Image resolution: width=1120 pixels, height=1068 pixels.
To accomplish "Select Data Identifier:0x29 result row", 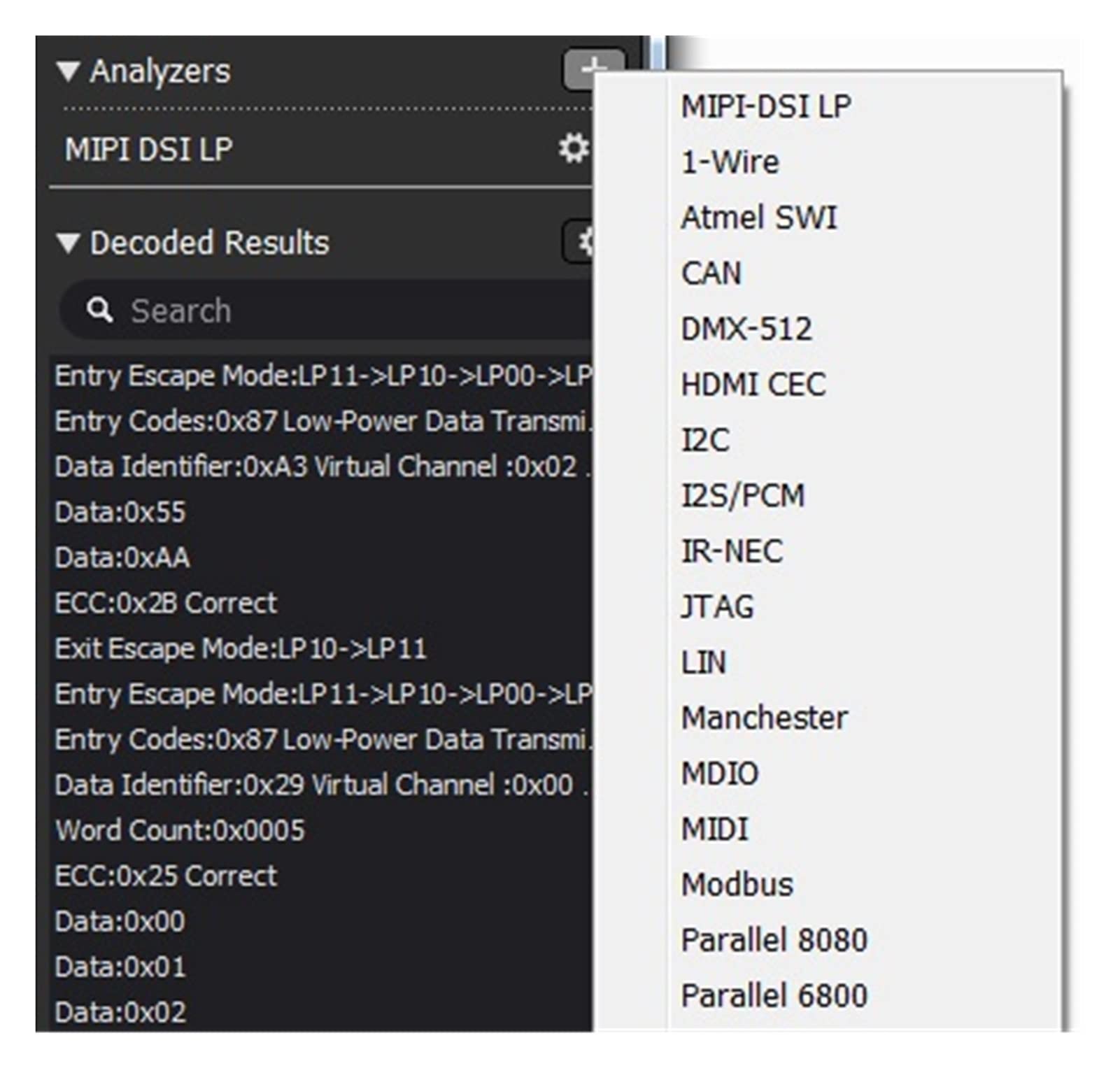I will coord(322,785).
